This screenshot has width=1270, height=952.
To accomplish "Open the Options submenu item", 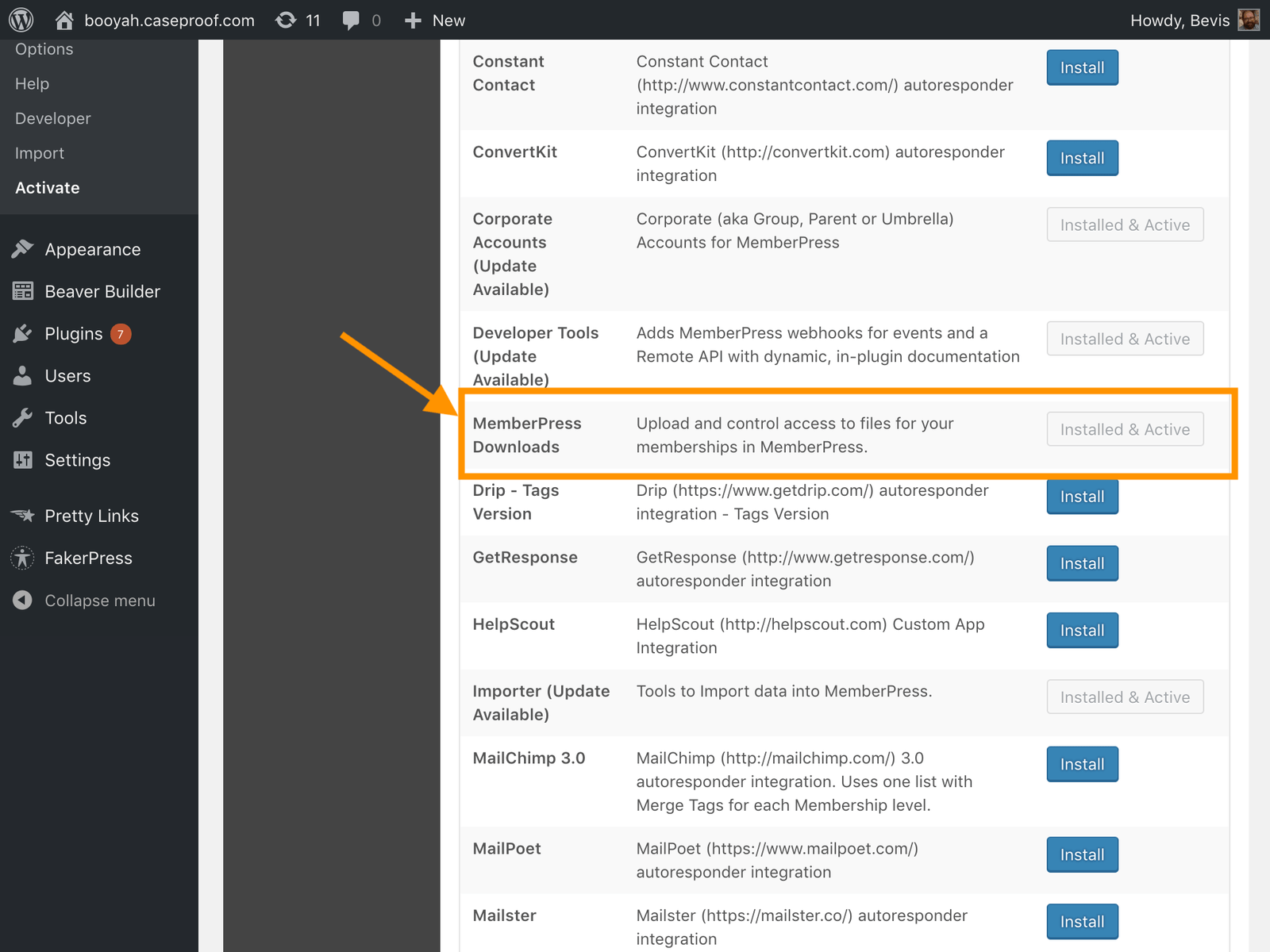I will point(44,49).
